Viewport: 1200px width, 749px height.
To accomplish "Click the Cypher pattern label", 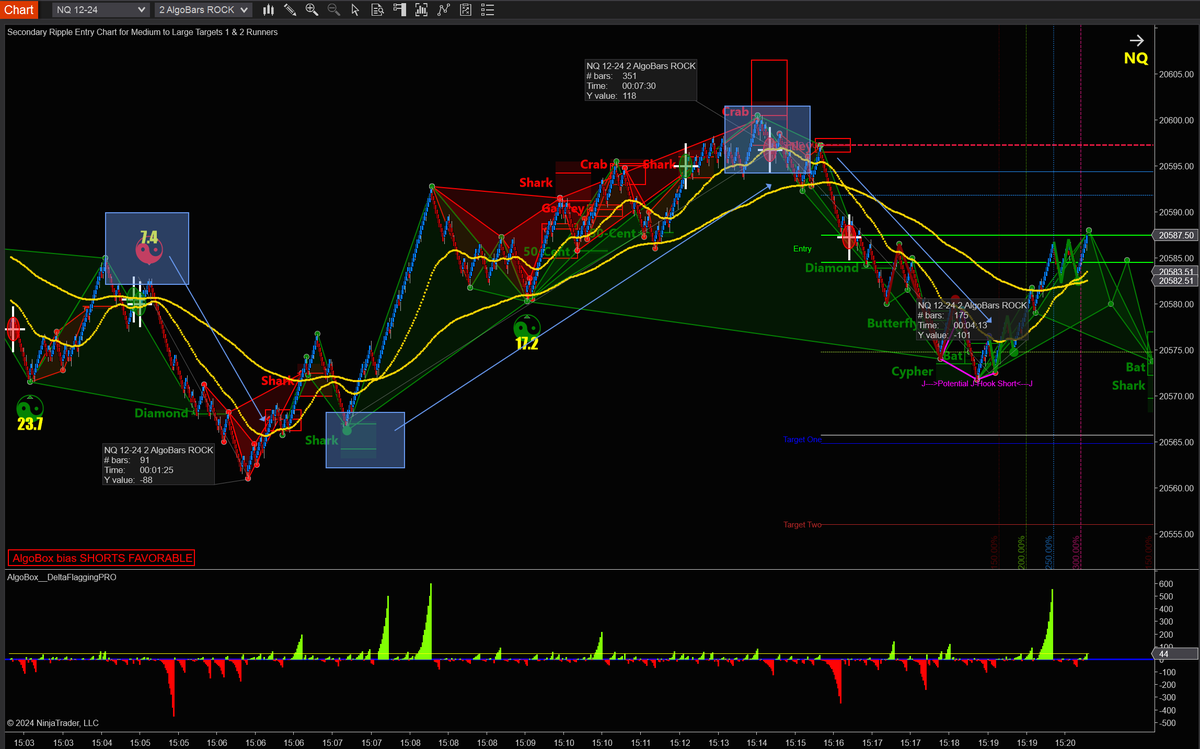I will pos(912,372).
